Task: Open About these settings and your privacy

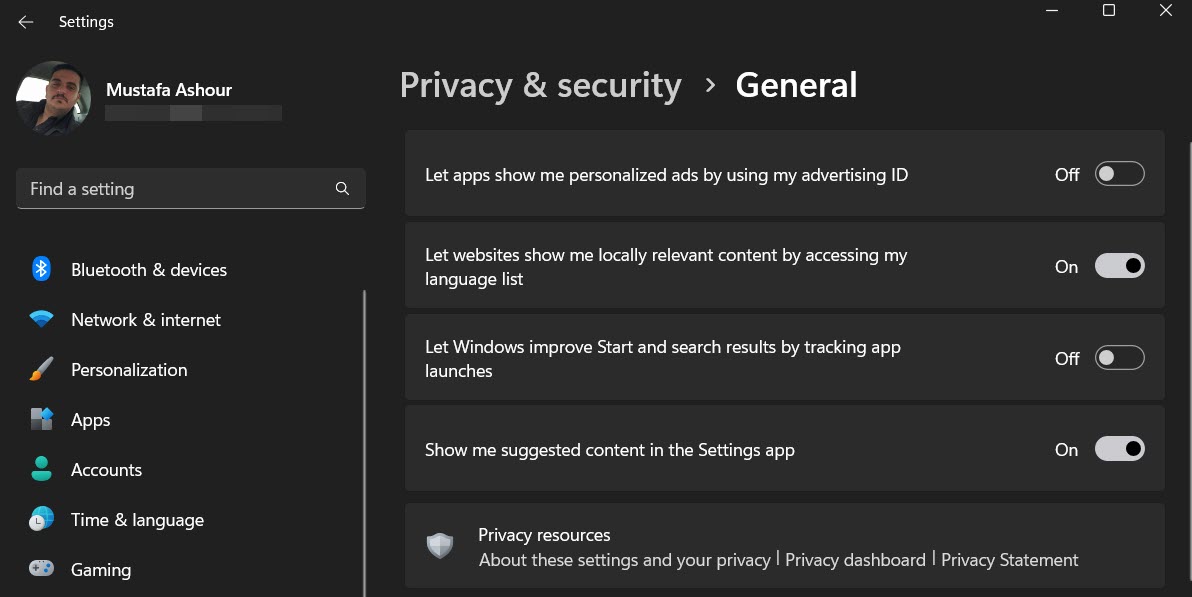Action: (x=625, y=560)
